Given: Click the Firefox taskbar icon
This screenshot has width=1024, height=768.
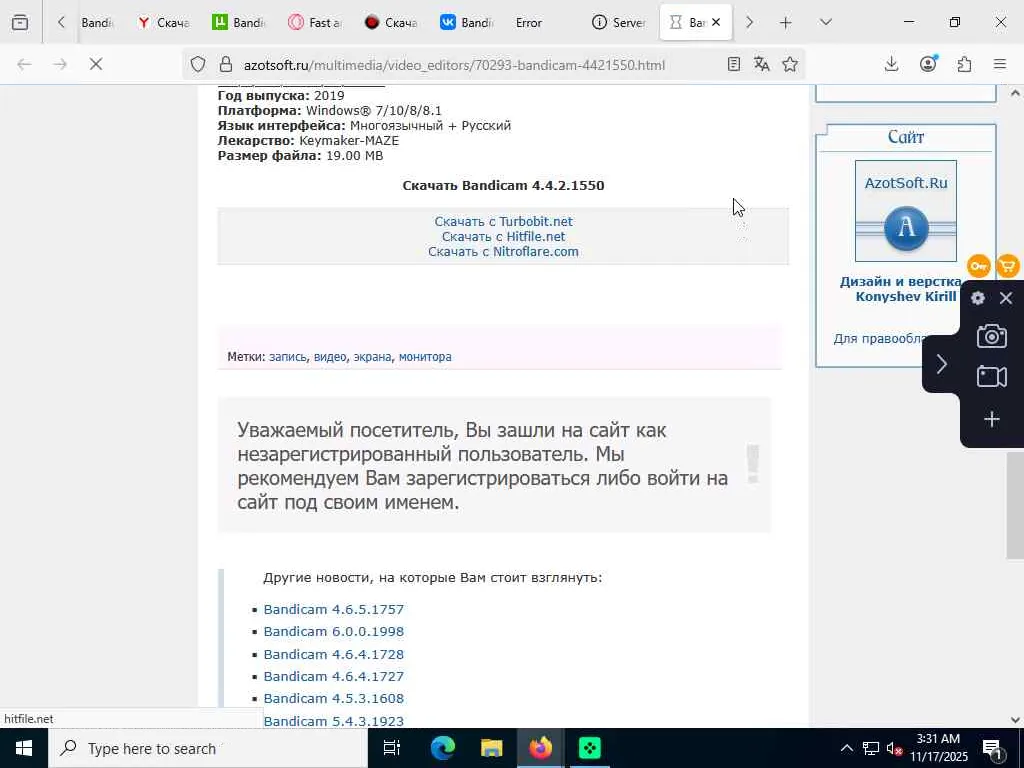Looking at the screenshot, I should [x=540, y=748].
